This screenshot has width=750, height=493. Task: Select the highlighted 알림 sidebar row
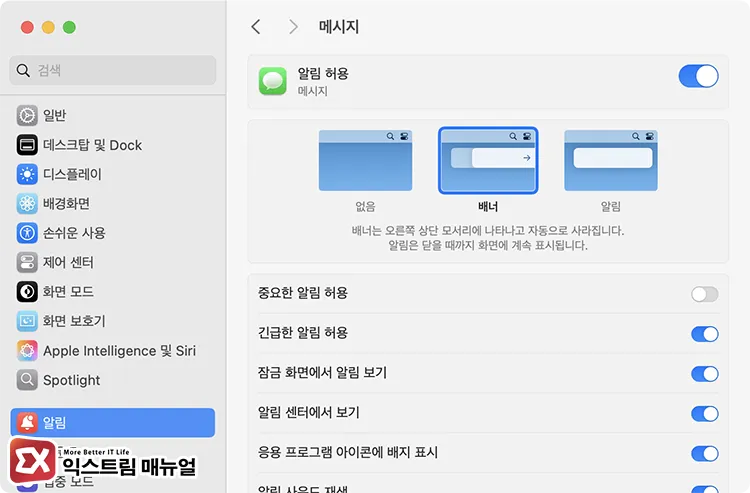tap(112, 422)
